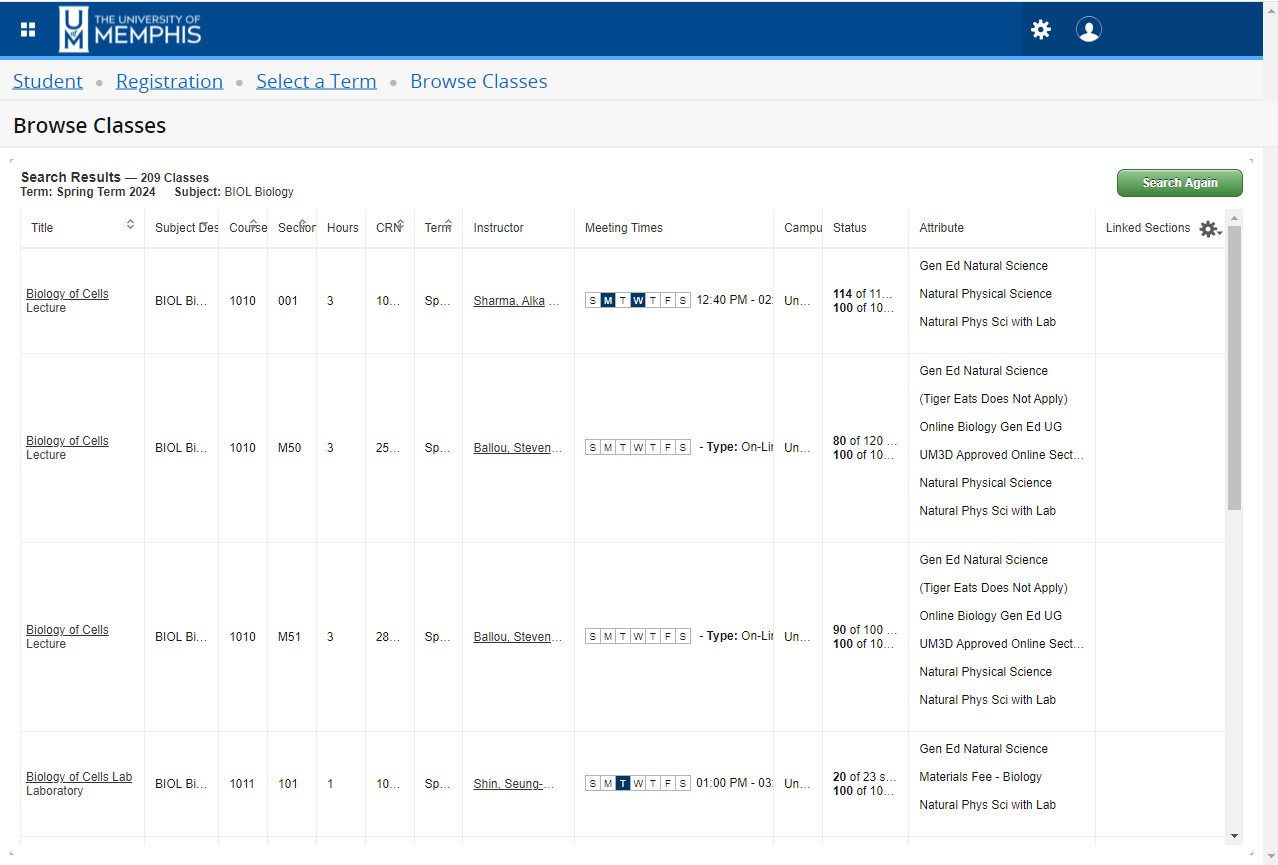Open settings gear in the header
The image size is (1278, 865).
pos(1041,30)
